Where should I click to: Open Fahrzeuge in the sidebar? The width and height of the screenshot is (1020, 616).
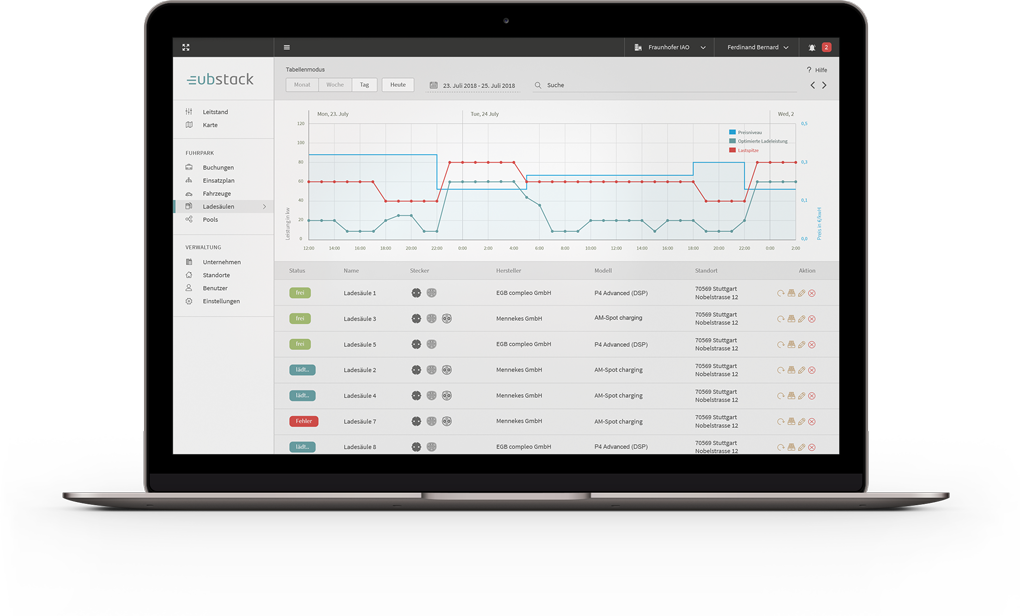coord(217,194)
